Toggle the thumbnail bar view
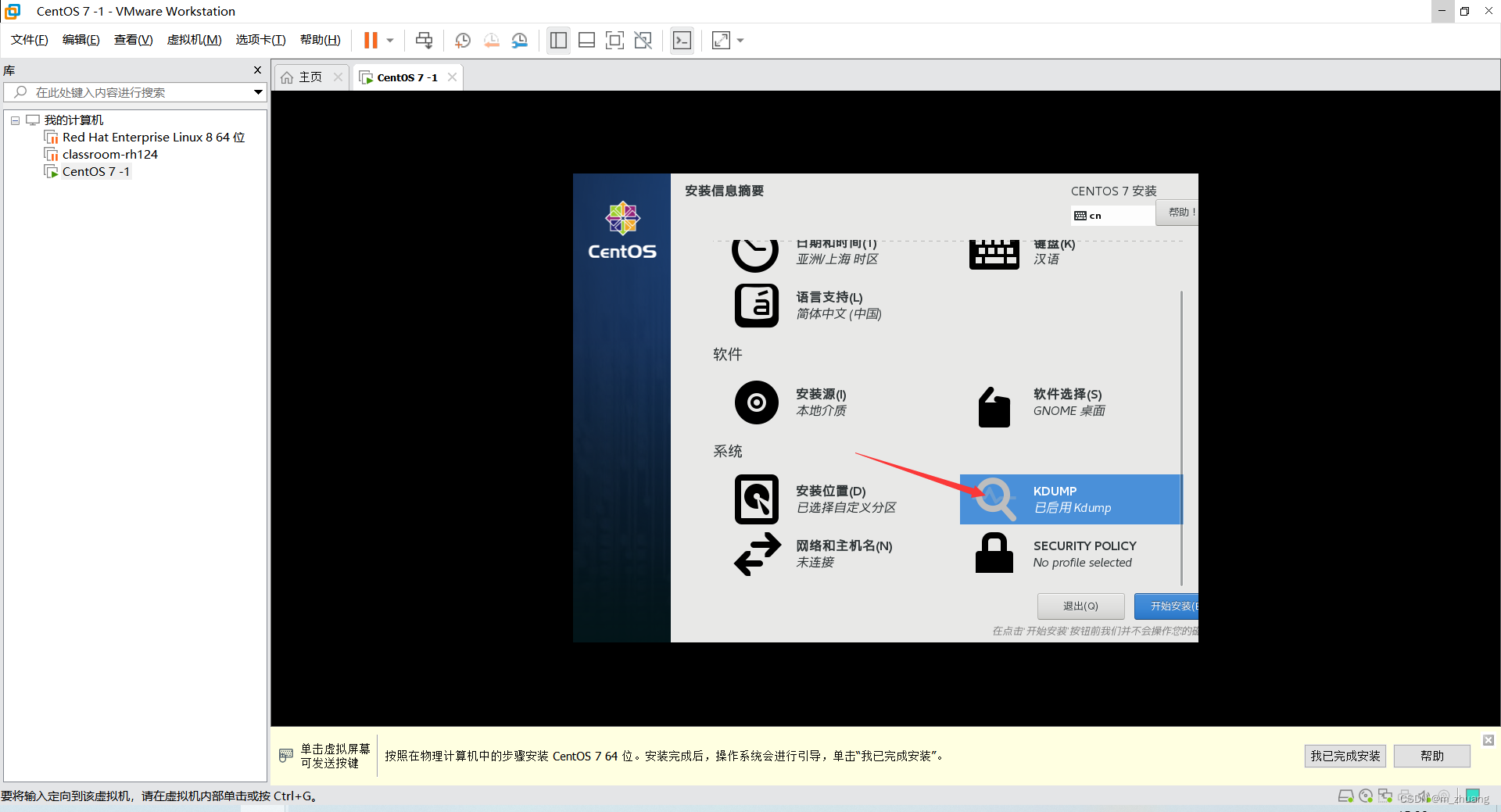Image resolution: width=1501 pixels, height=812 pixels. pos(586,40)
